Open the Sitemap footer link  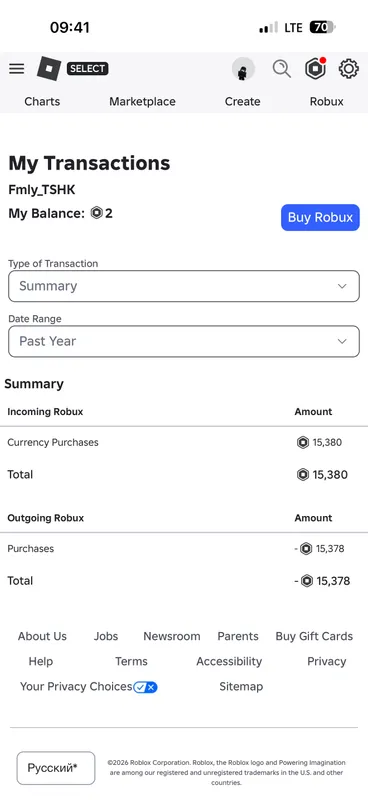241,687
